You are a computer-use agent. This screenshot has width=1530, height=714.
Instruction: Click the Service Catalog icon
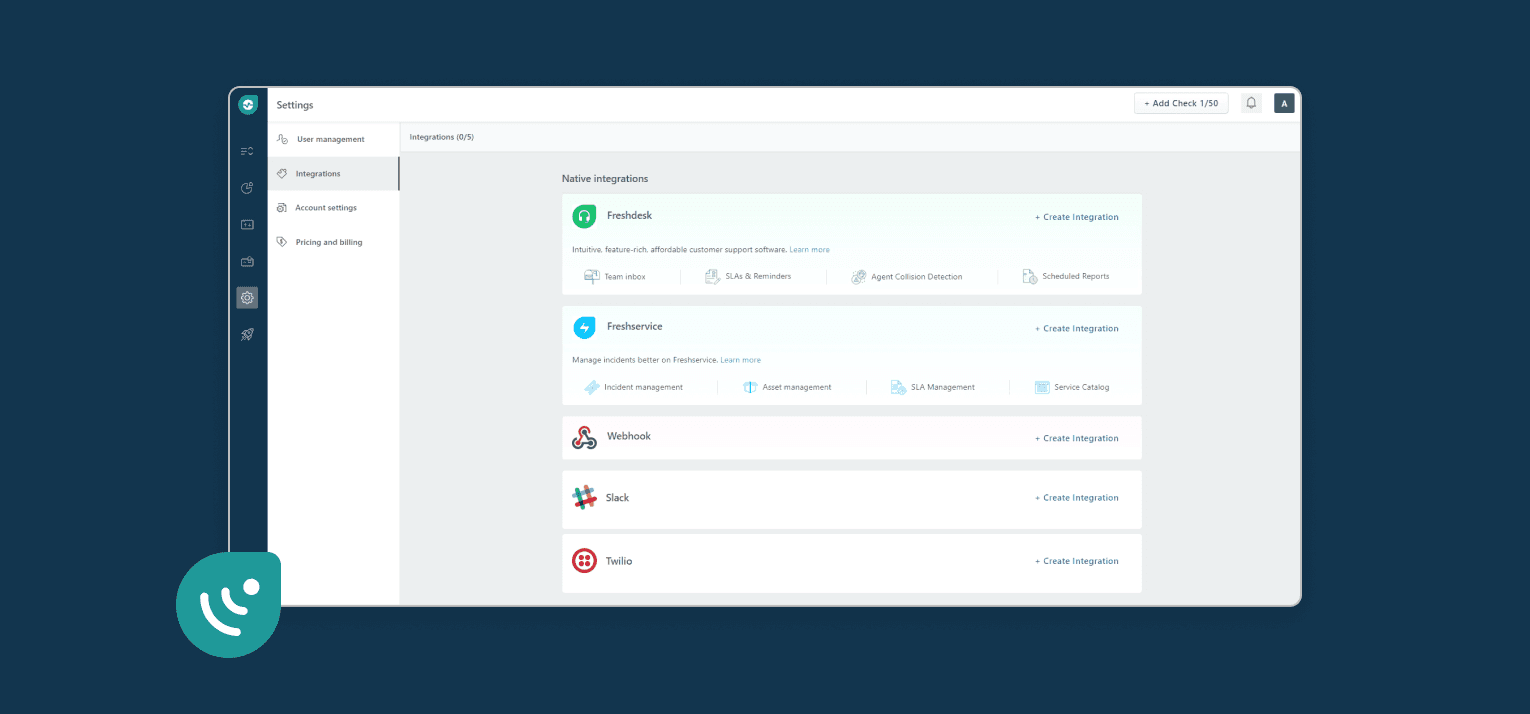pyautogui.click(x=1042, y=387)
